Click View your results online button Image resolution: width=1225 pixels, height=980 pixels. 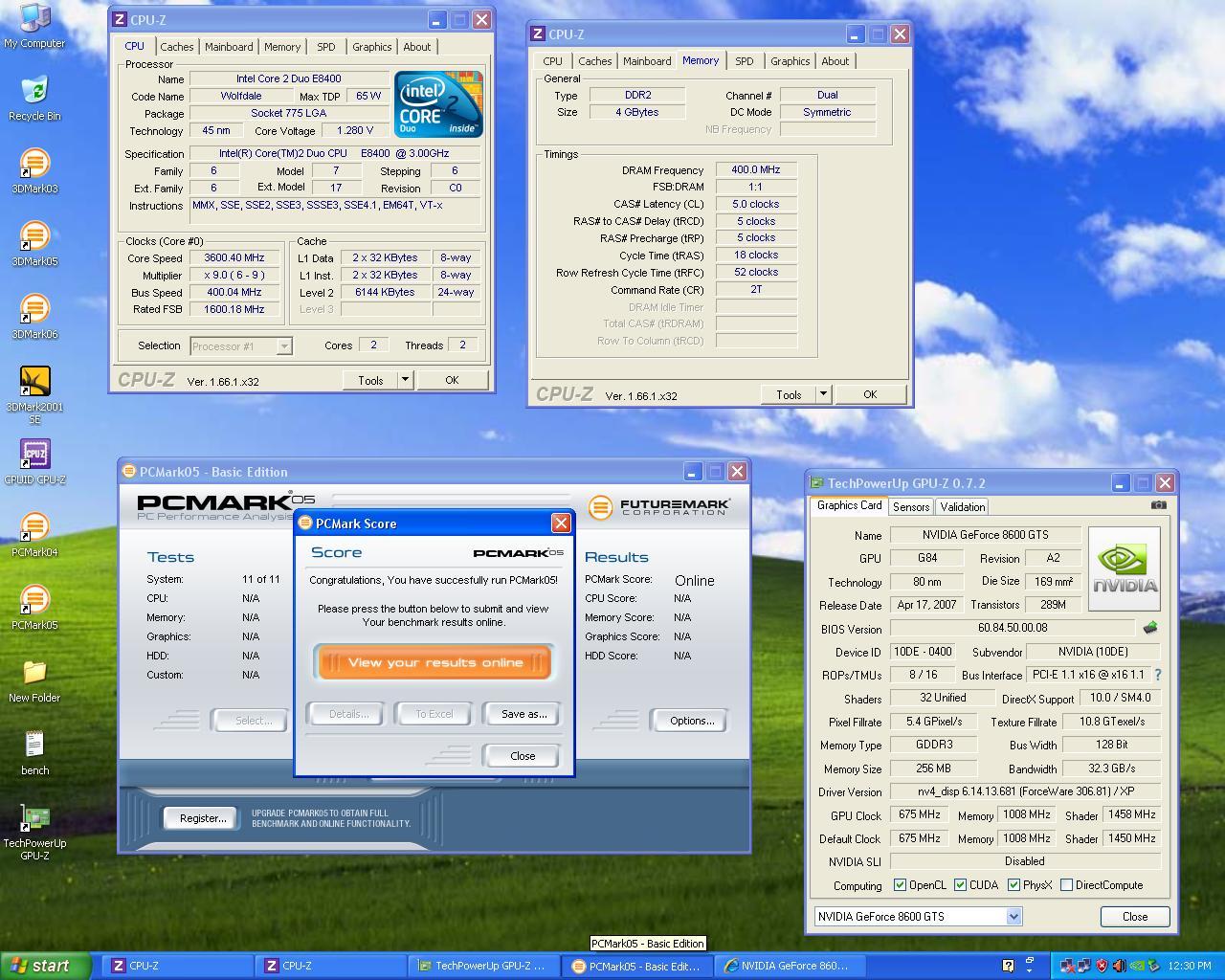(434, 662)
